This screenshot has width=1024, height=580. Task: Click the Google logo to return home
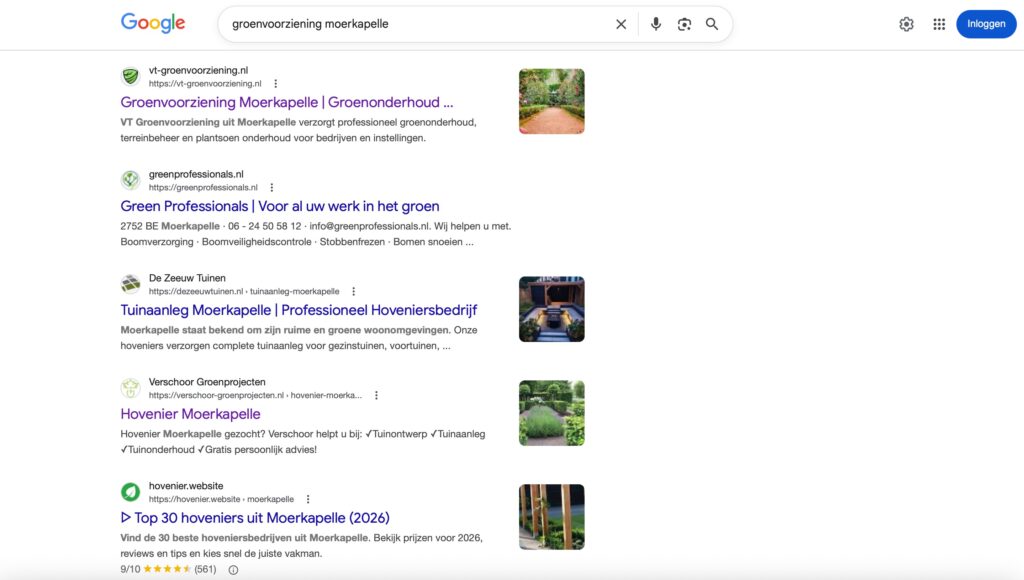click(x=152, y=22)
